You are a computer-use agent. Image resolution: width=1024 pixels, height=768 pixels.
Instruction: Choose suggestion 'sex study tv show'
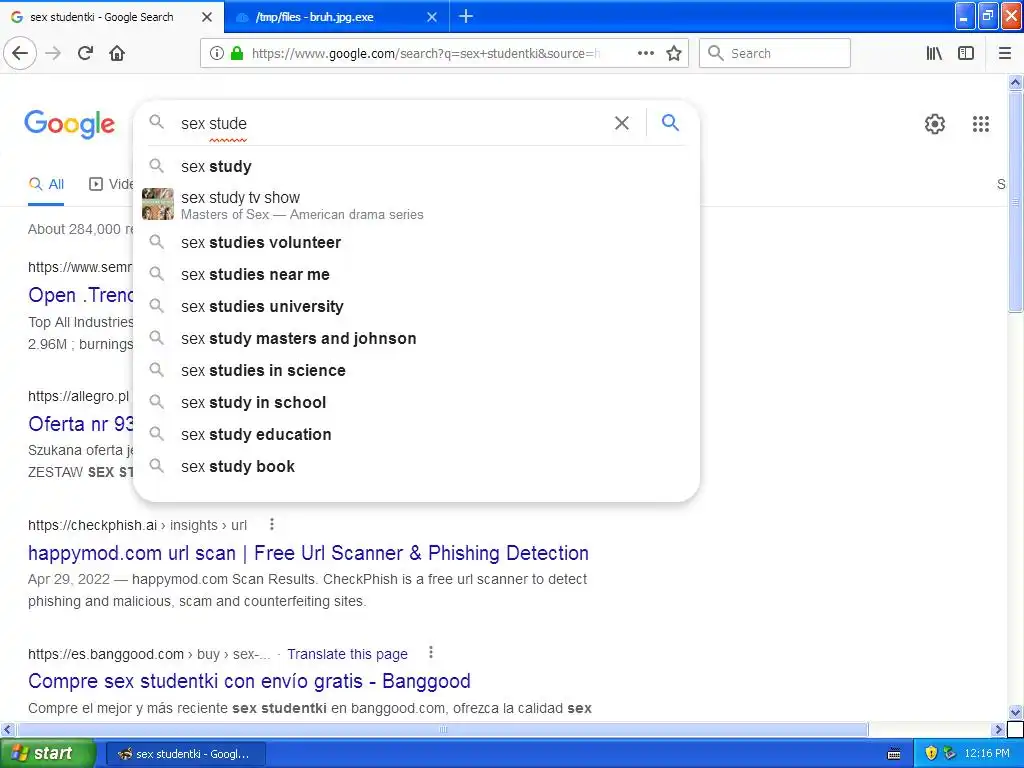(416, 205)
